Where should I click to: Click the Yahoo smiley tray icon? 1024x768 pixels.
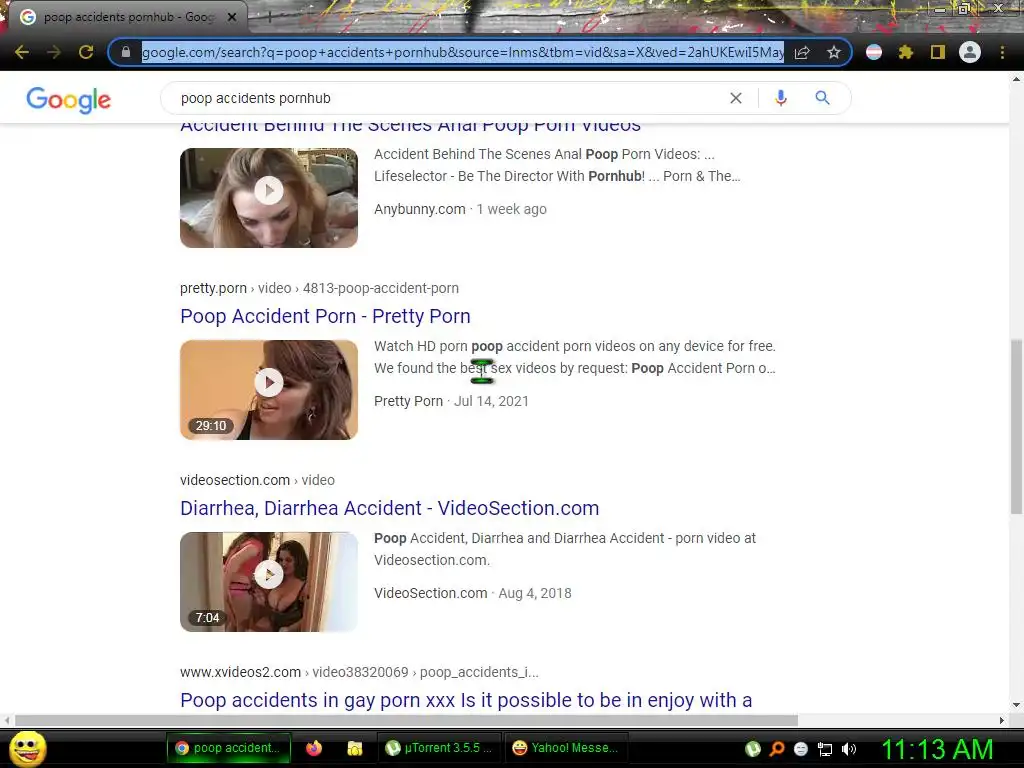(801, 749)
